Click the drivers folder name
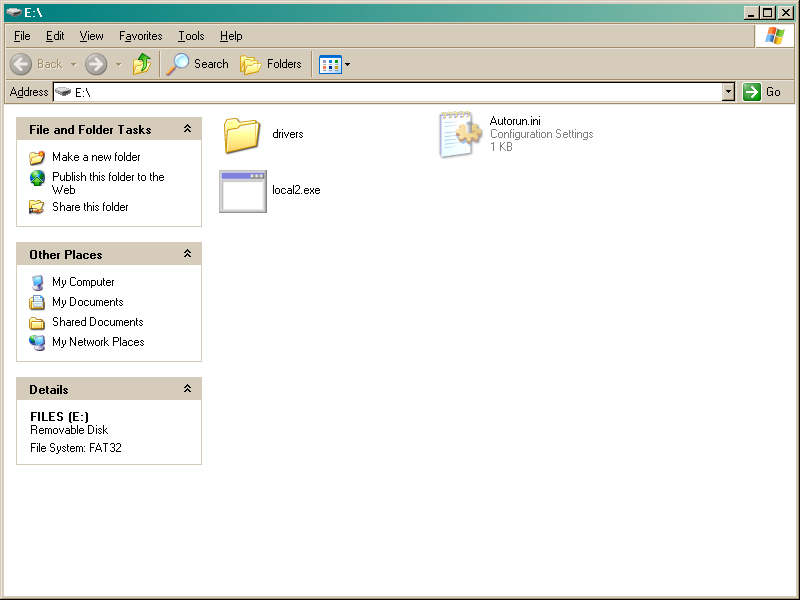The width and height of the screenshot is (800, 600). (x=288, y=134)
